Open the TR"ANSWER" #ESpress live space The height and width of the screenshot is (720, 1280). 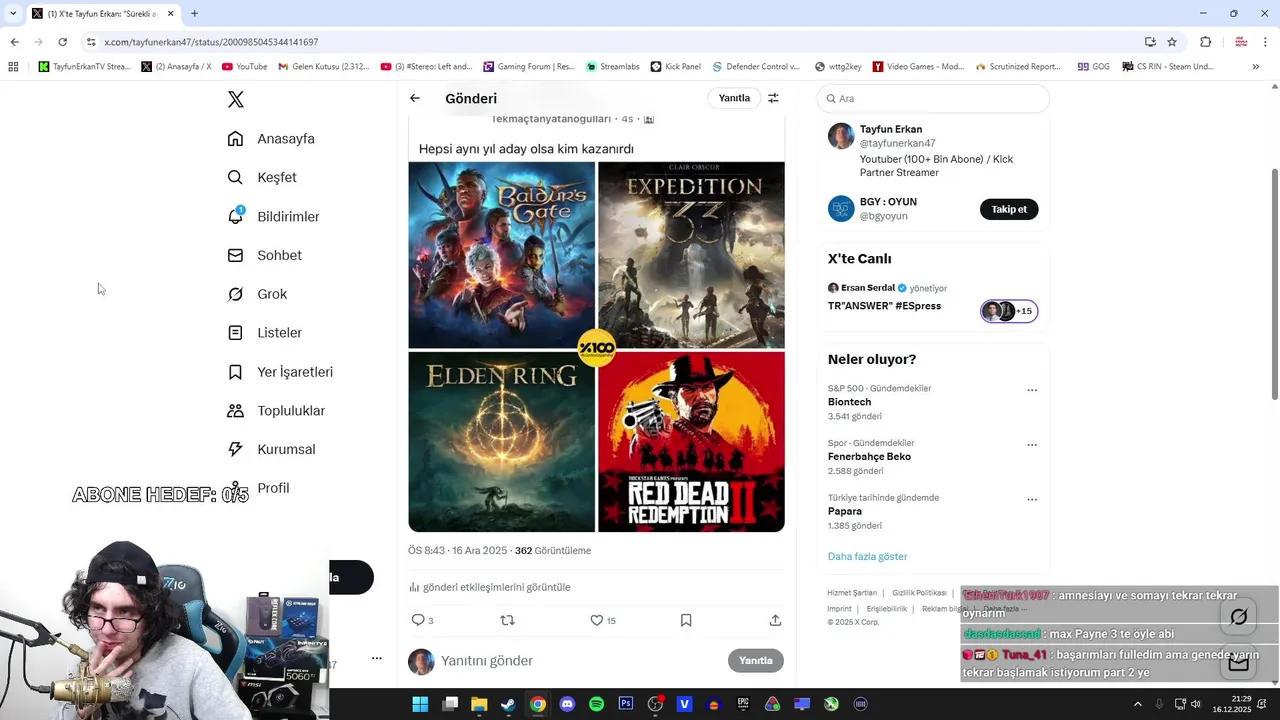tap(884, 306)
